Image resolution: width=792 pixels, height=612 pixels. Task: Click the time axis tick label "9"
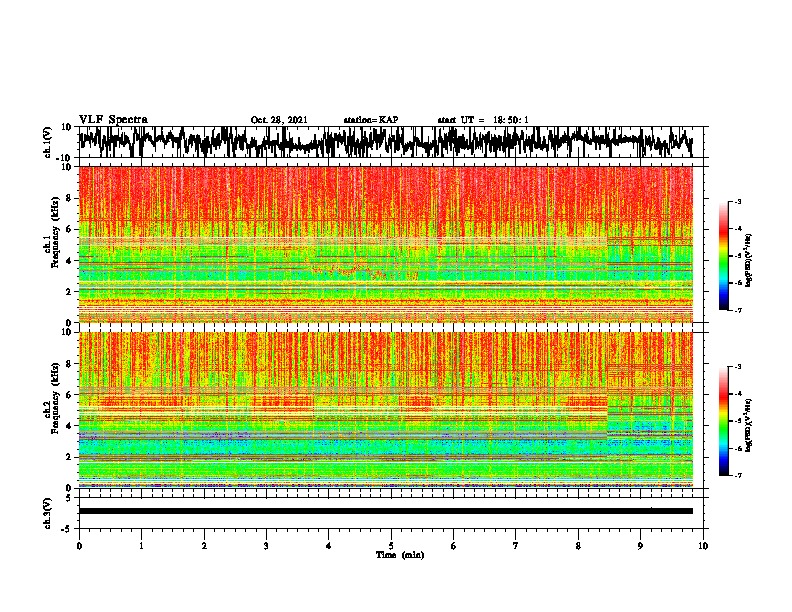[x=640, y=546]
